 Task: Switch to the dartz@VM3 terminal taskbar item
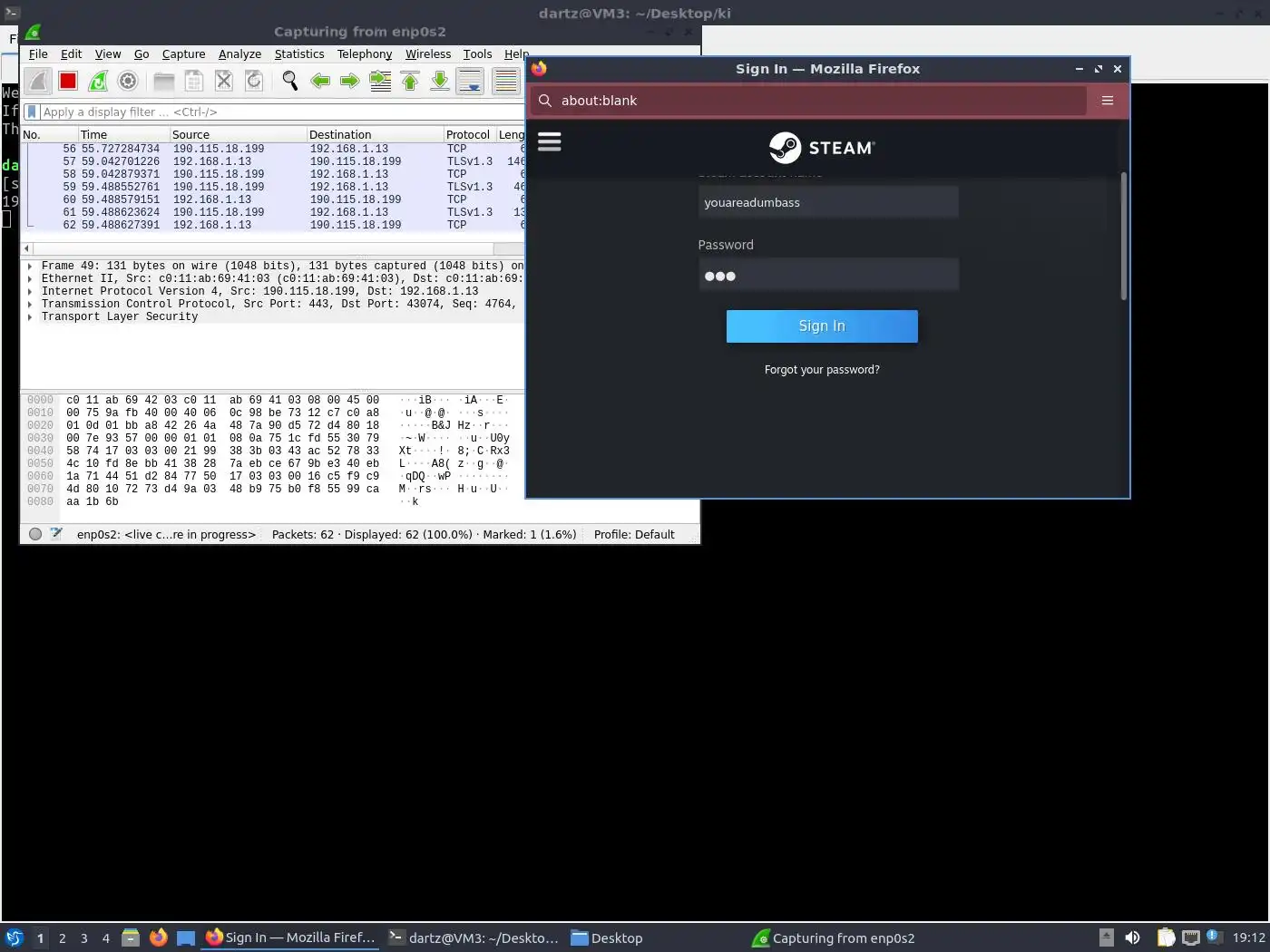click(x=474, y=938)
